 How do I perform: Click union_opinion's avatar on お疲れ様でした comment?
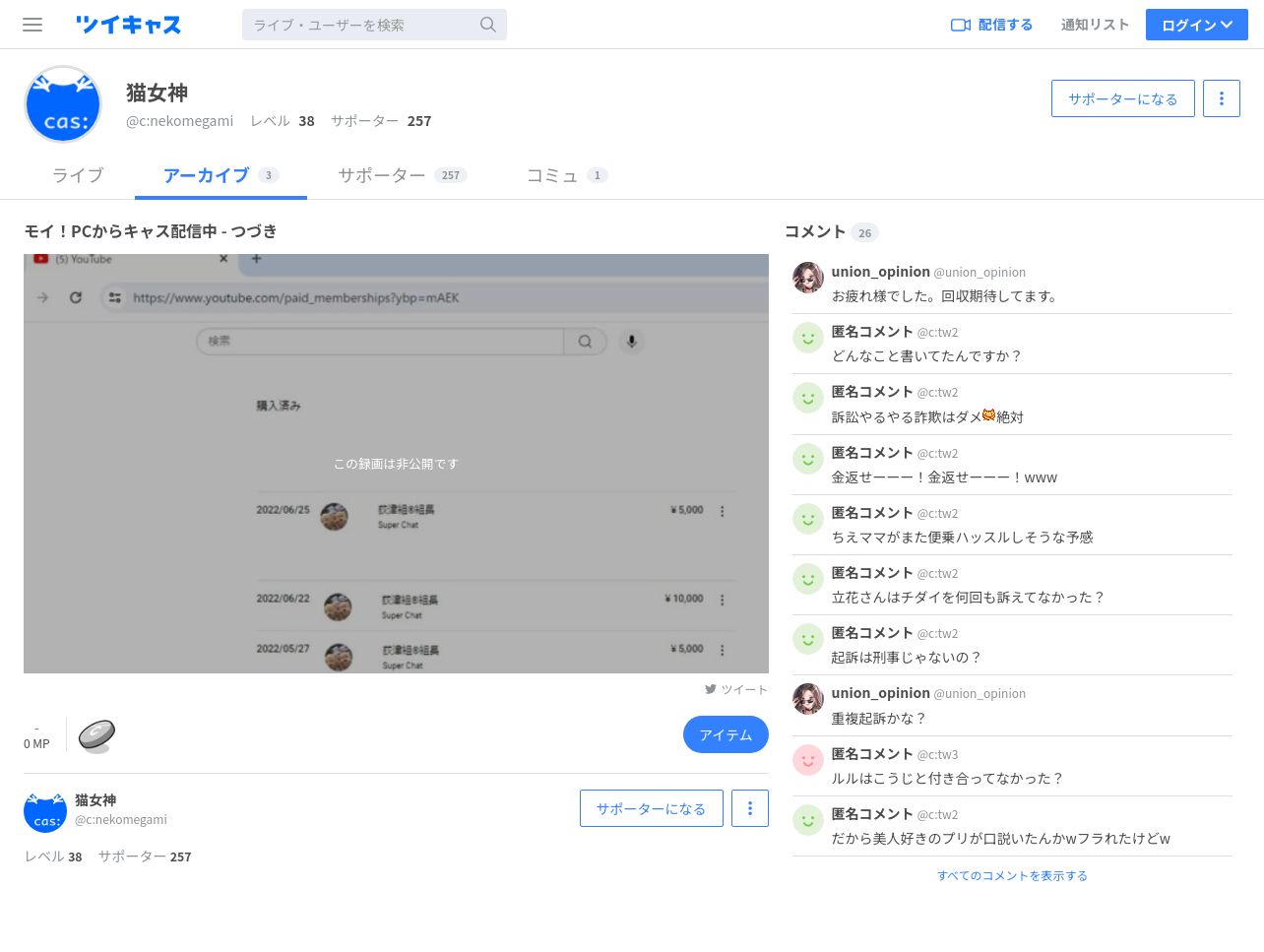808,278
